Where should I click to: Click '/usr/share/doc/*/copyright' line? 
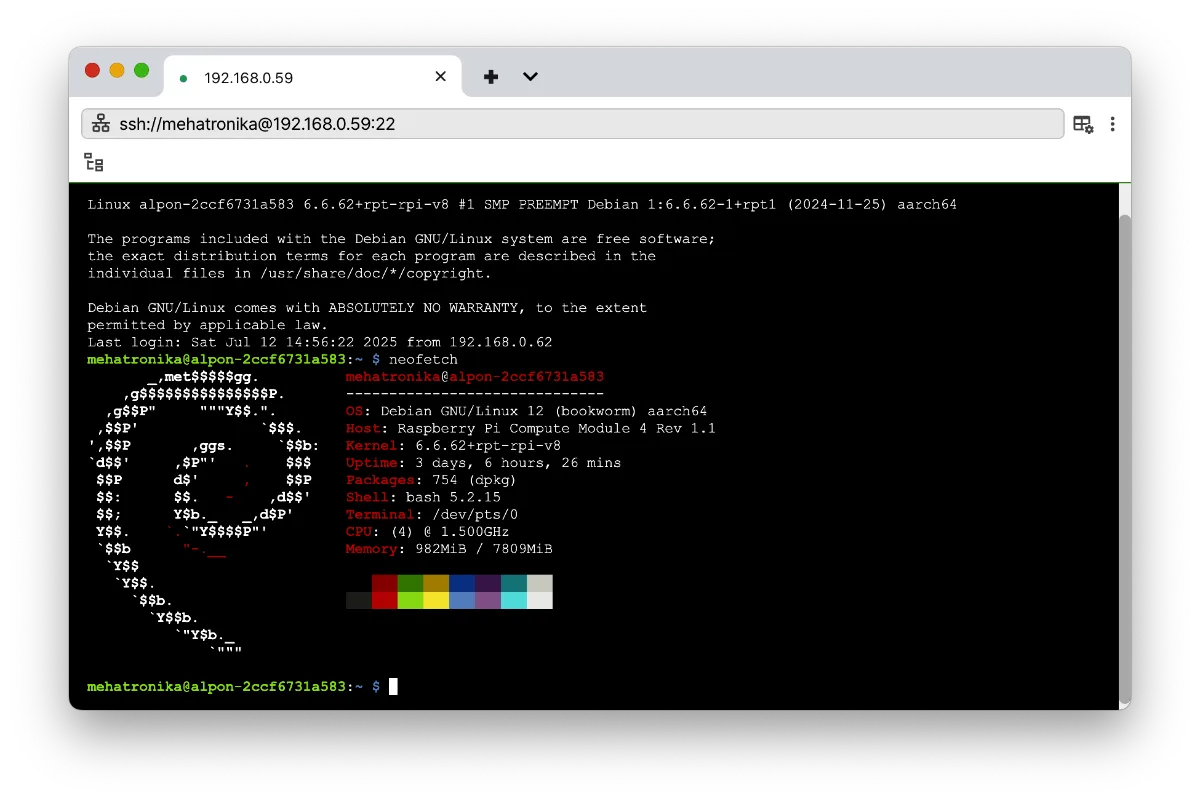(289, 273)
